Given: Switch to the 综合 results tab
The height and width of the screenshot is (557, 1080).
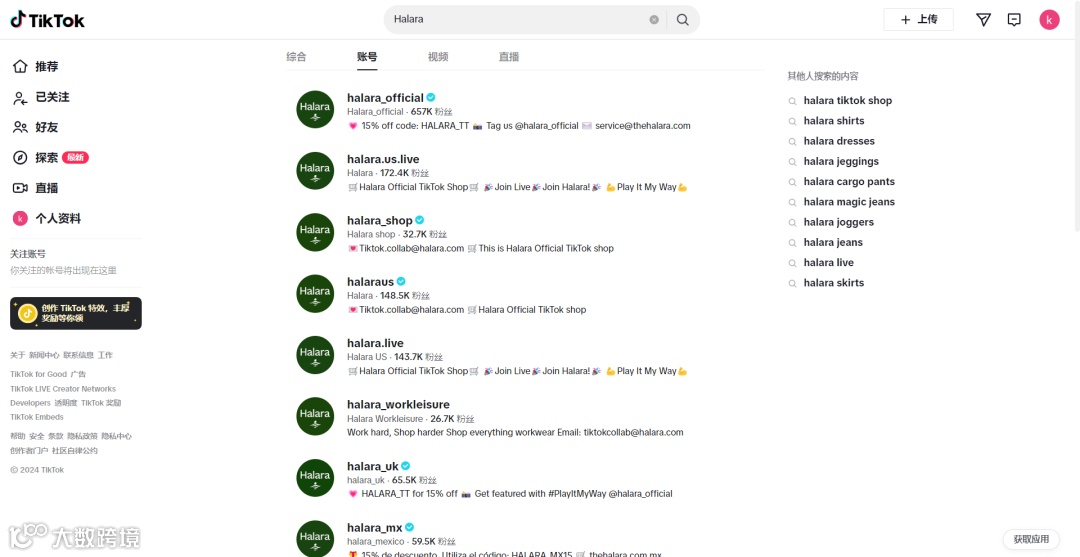Looking at the screenshot, I should pos(296,56).
